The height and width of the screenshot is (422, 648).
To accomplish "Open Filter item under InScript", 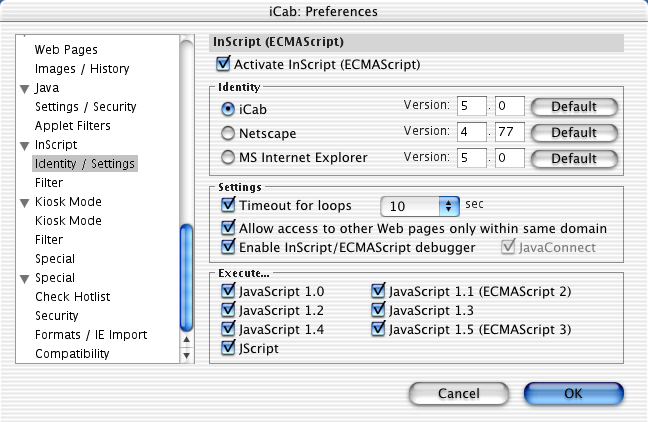I will tap(49, 183).
